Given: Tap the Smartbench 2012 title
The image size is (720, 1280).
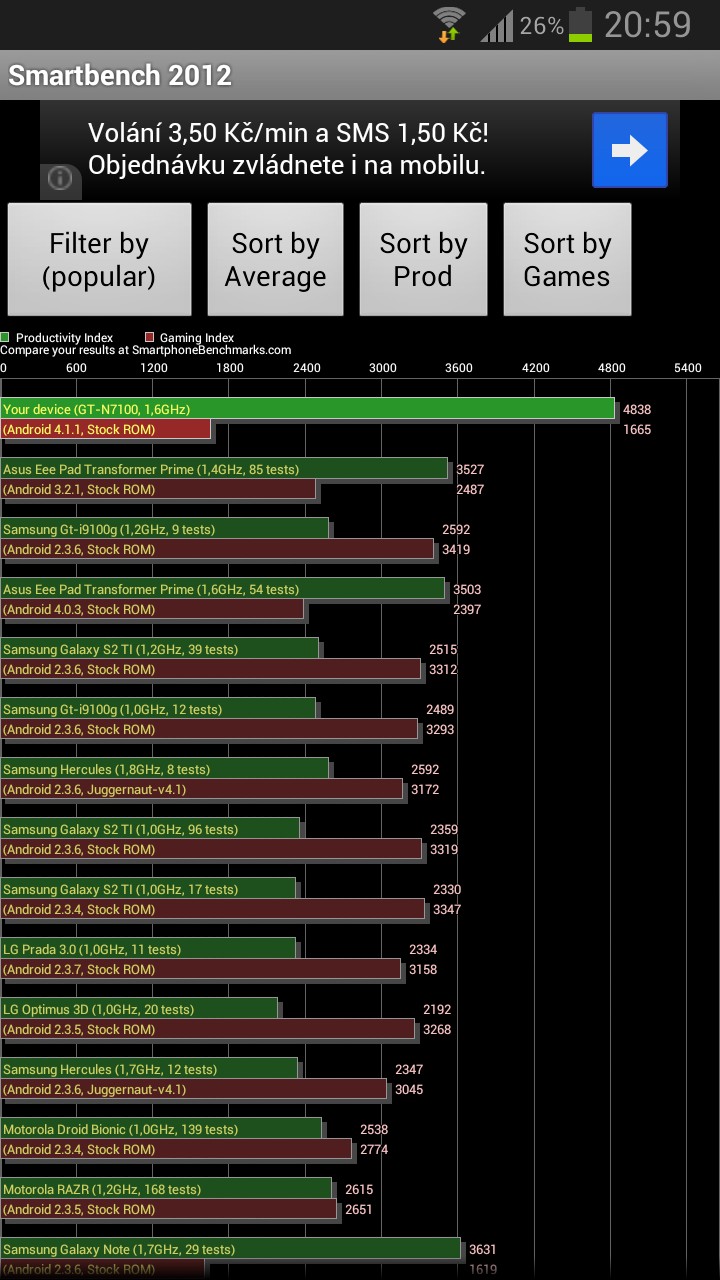Looking at the screenshot, I should point(120,75).
